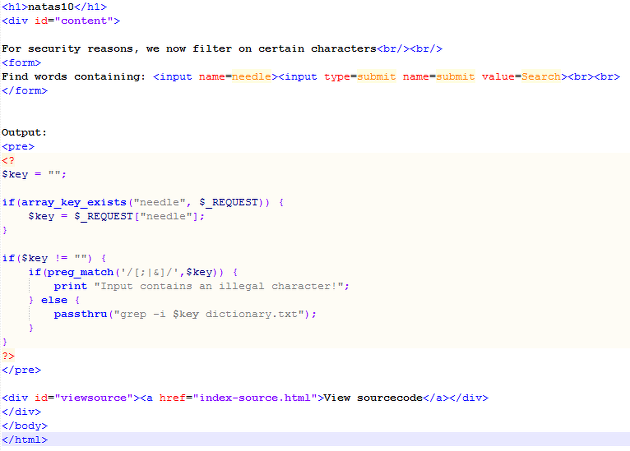Click the opening pre tag
Viewport: 630px width, 451px height.
pyautogui.click(x=18, y=147)
